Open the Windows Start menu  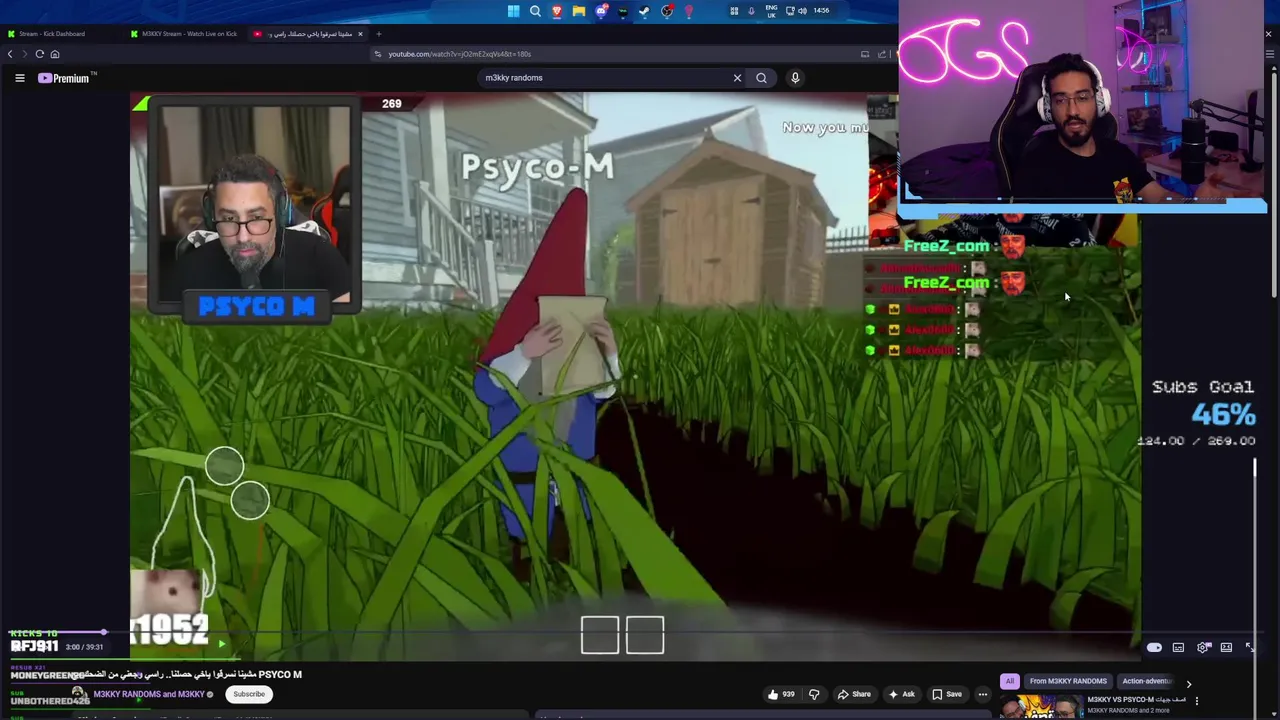click(513, 11)
